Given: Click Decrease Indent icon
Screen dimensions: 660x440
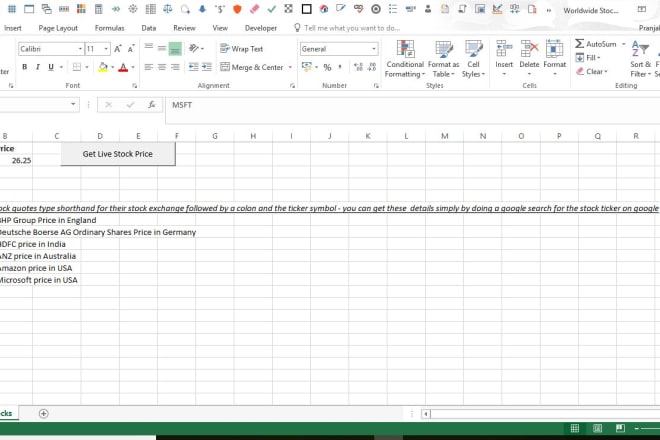Looking at the screenshot, I should click(x=193, y=67).
